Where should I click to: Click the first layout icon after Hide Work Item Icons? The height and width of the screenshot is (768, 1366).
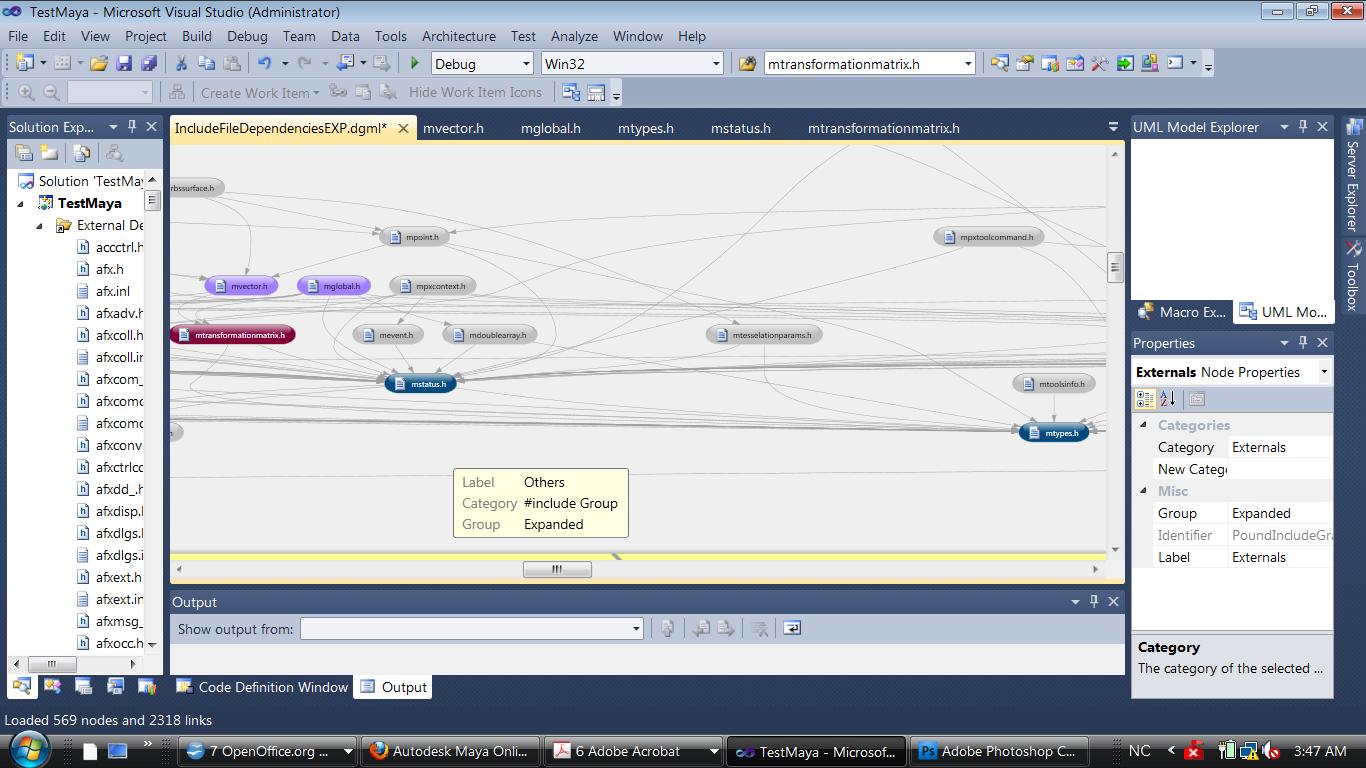pyautogui.click(x=571, y=93)
